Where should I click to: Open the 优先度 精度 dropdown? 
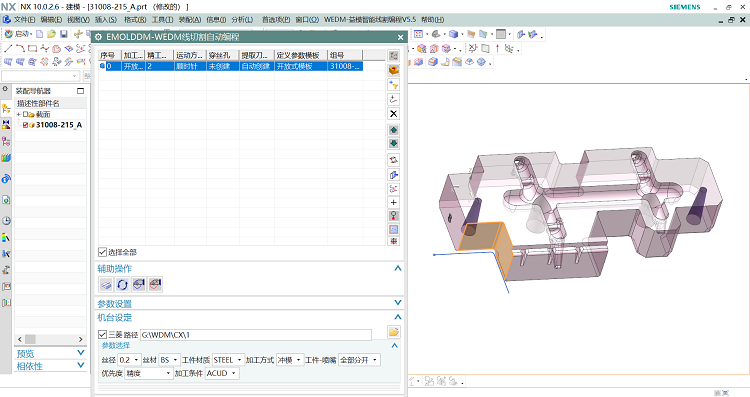(149, 373)
